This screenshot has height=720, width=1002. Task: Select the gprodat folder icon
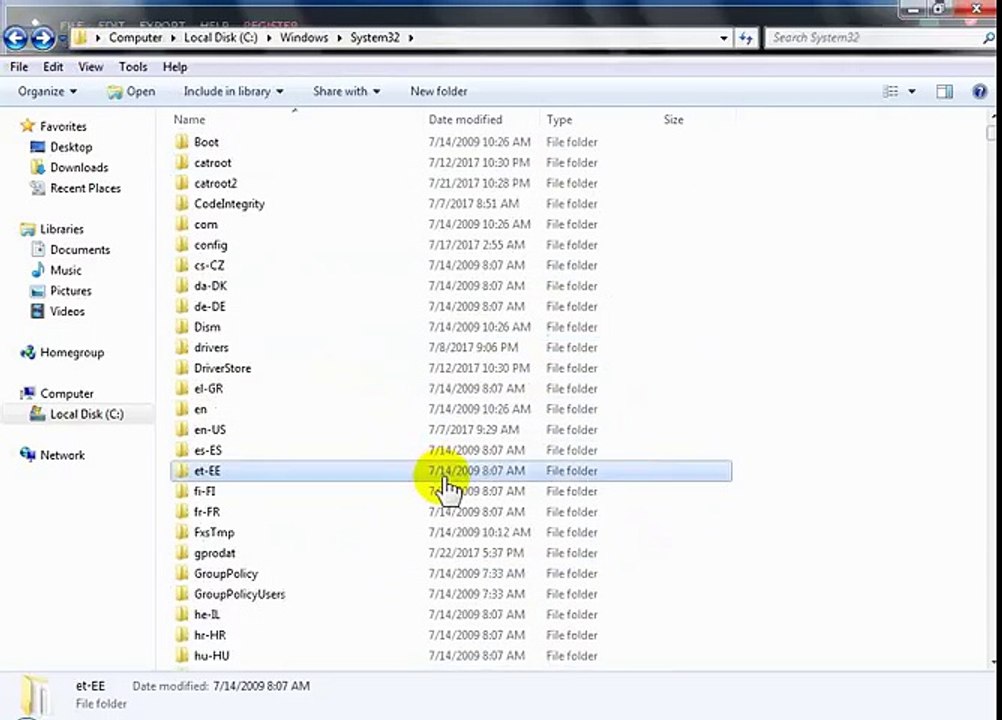(x=182, y=553)
